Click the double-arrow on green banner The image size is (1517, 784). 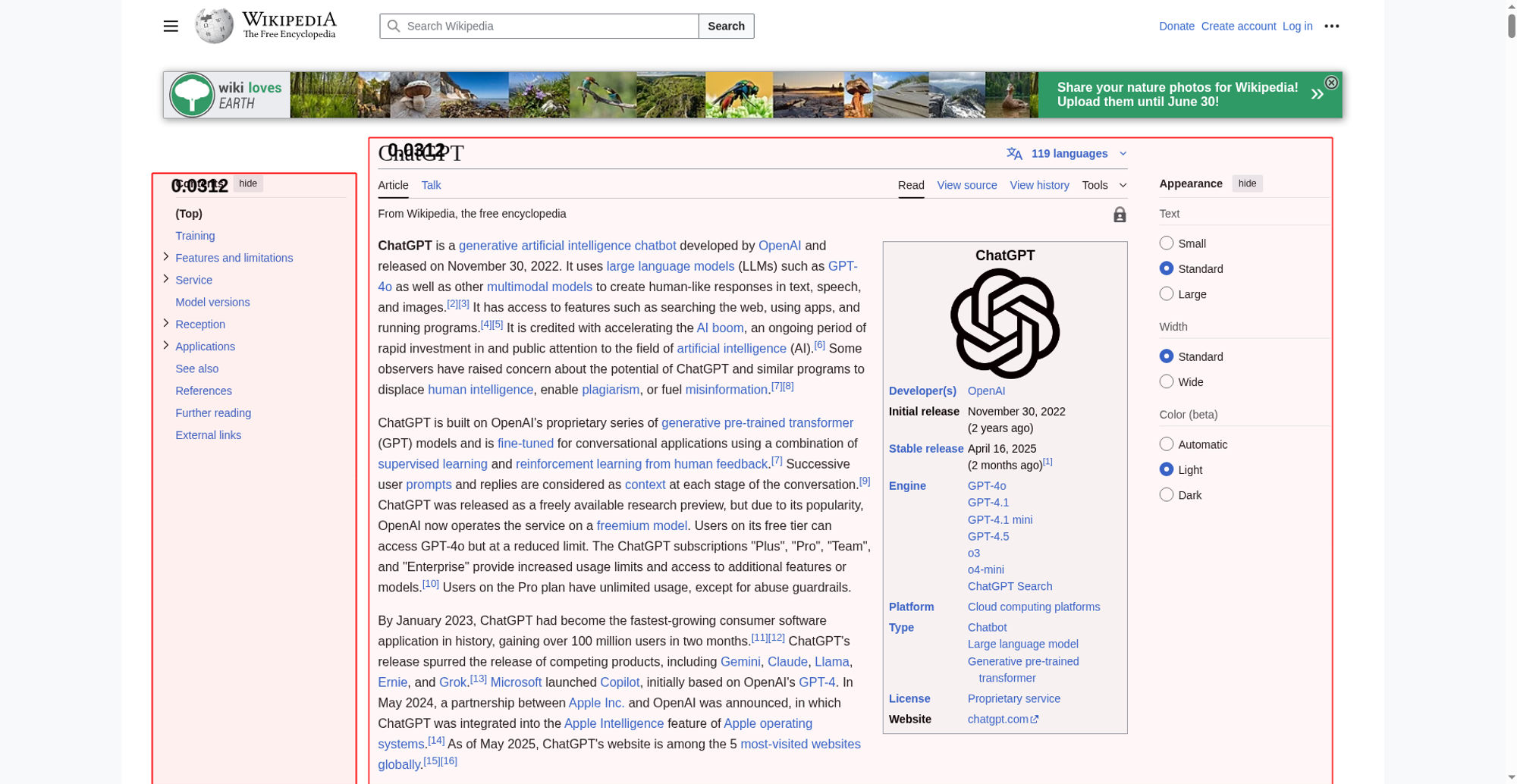pyautogui.click(x=1318, y=94)
